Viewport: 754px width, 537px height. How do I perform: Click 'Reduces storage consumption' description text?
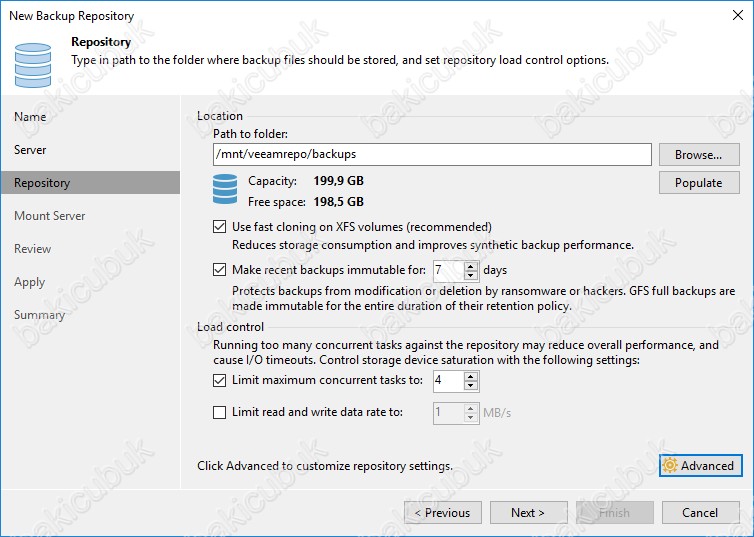[433, 245]
